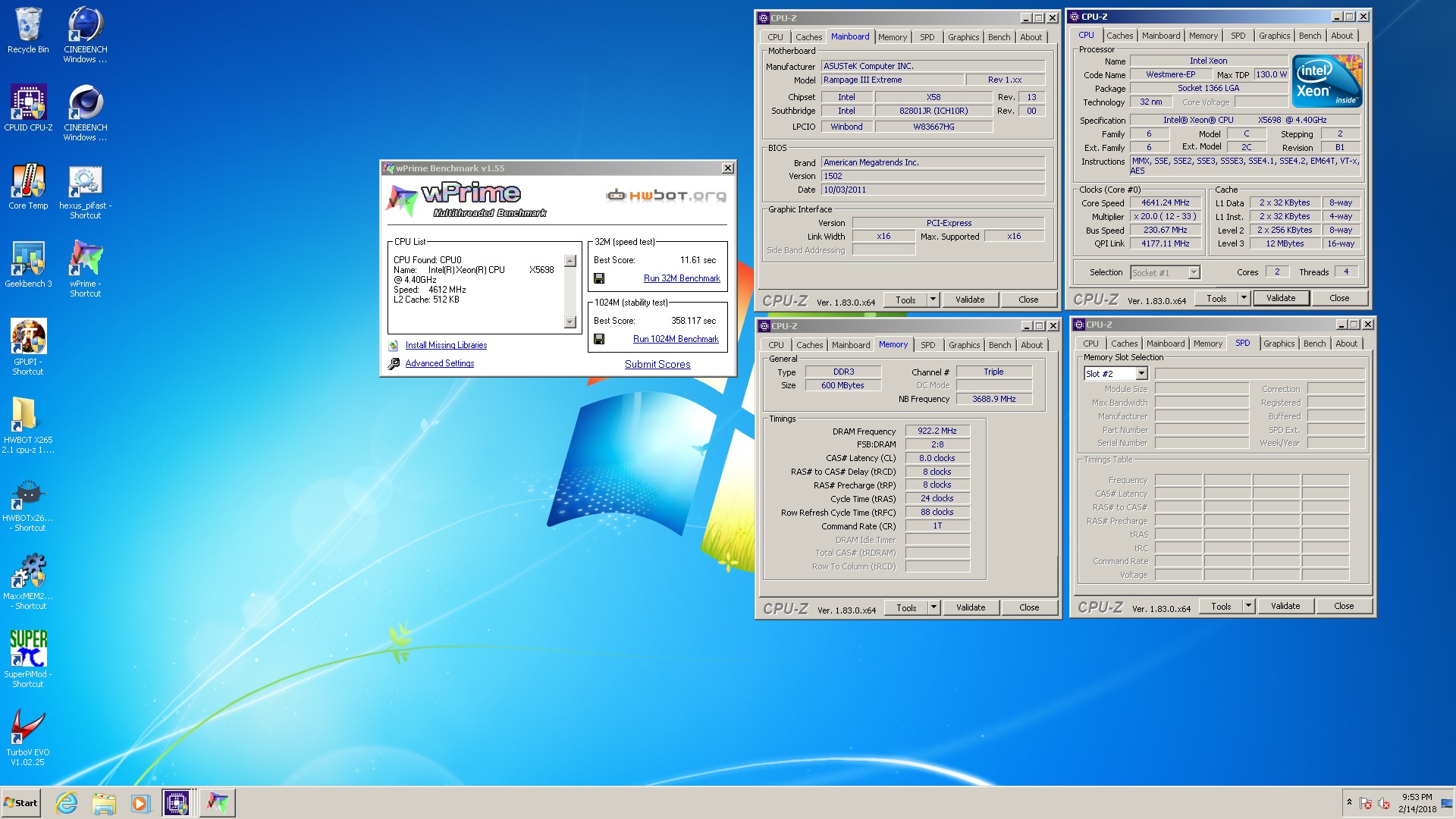This screenshot has height=819, width=1456.
Task: Click Close button in Memory CPU-Z window
Action: click(x=1029, y=607)
